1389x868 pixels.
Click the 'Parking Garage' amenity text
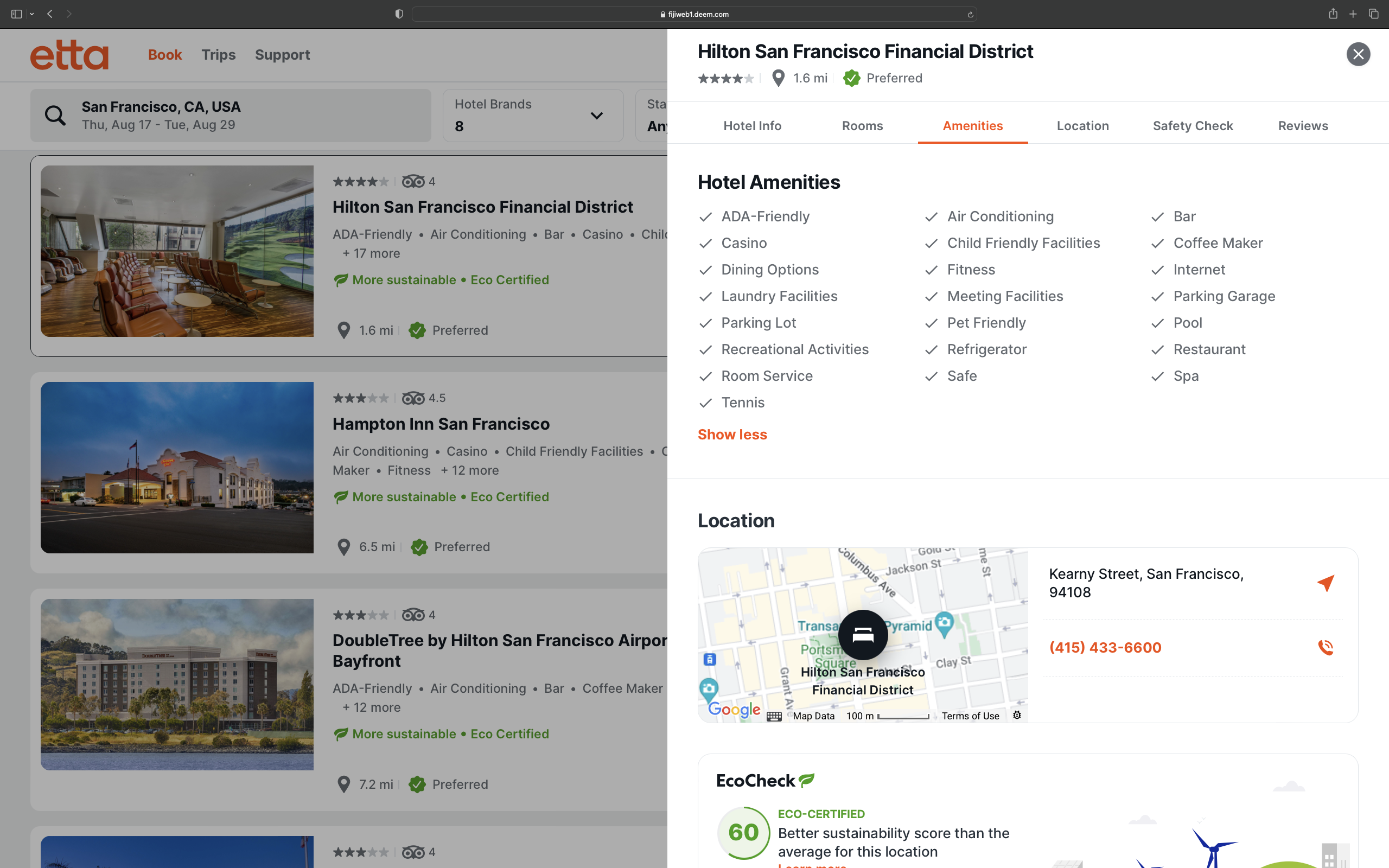[1224, 296]
